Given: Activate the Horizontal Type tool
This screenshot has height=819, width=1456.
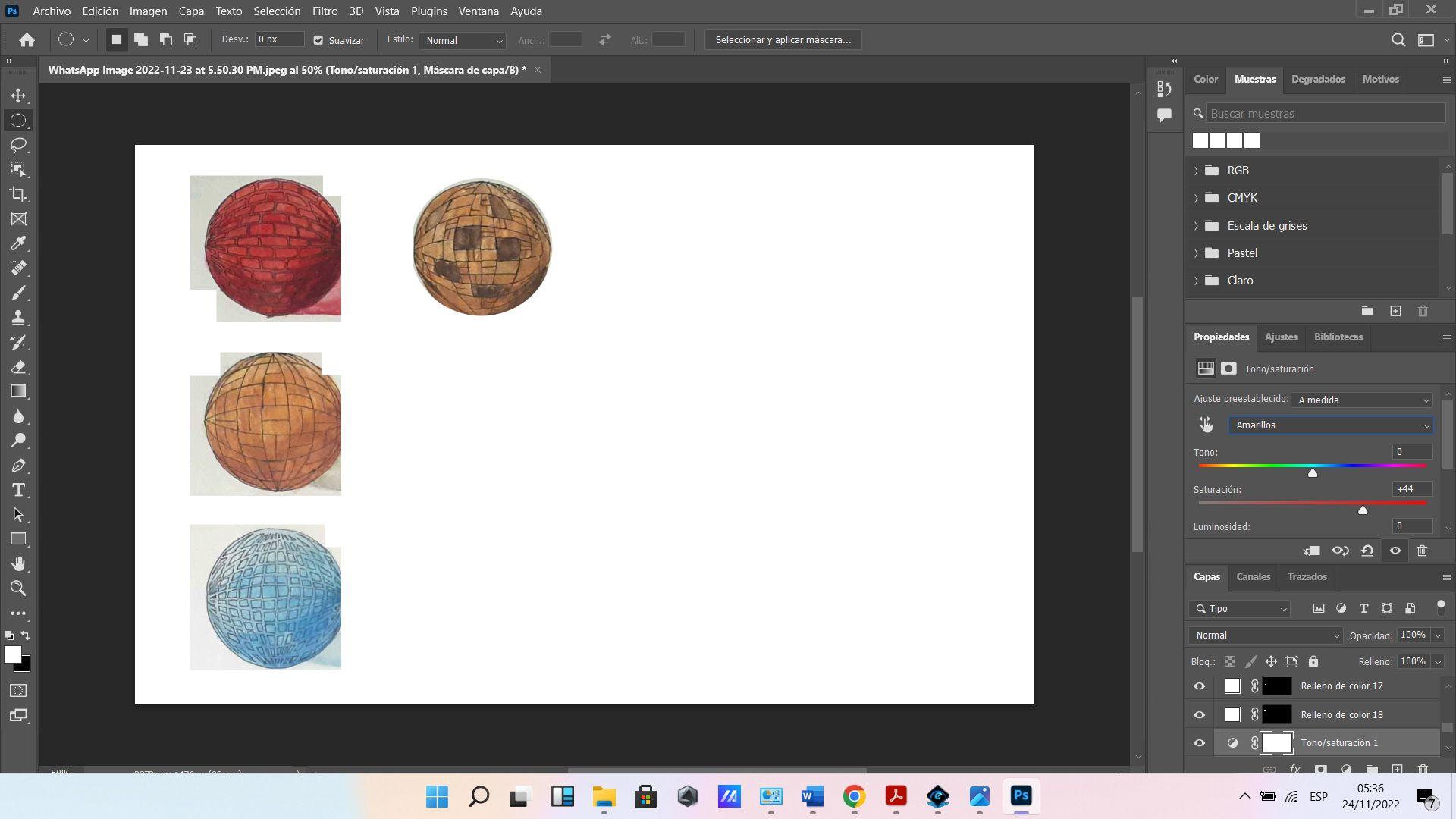Looking at the screenshot, I should coord(18,490).
